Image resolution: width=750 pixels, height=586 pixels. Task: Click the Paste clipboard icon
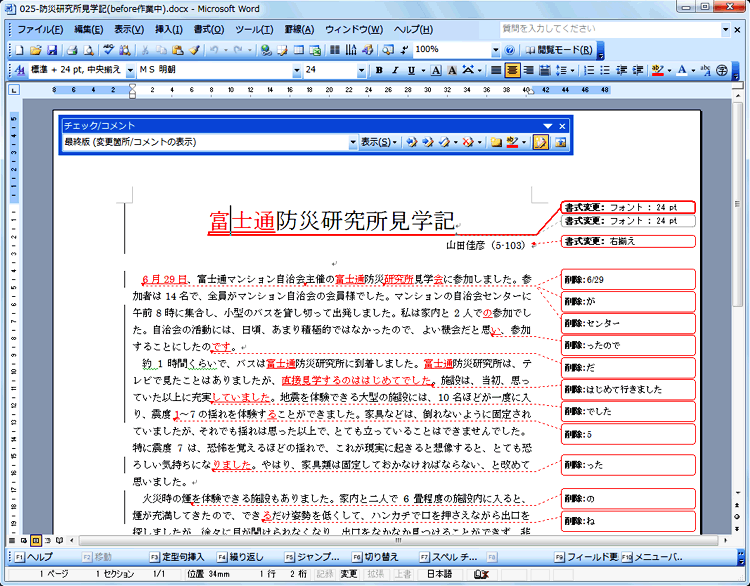tap(178, 50)
